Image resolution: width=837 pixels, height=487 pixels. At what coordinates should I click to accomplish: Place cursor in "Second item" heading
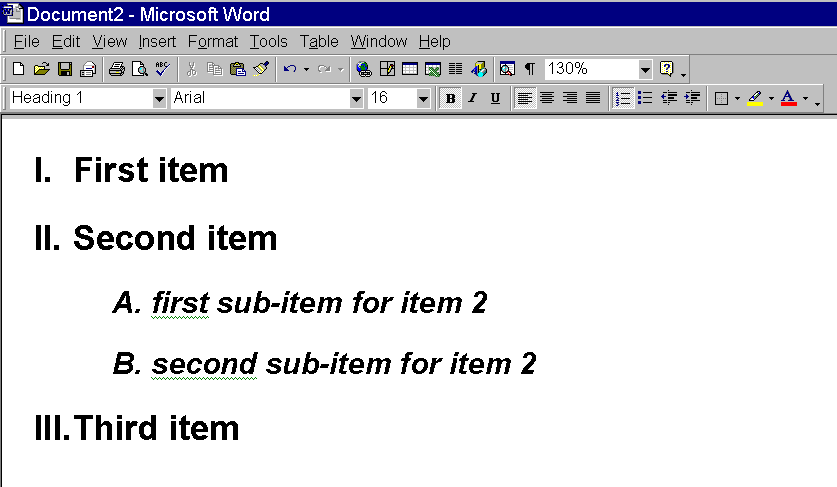tap(175, 238)
